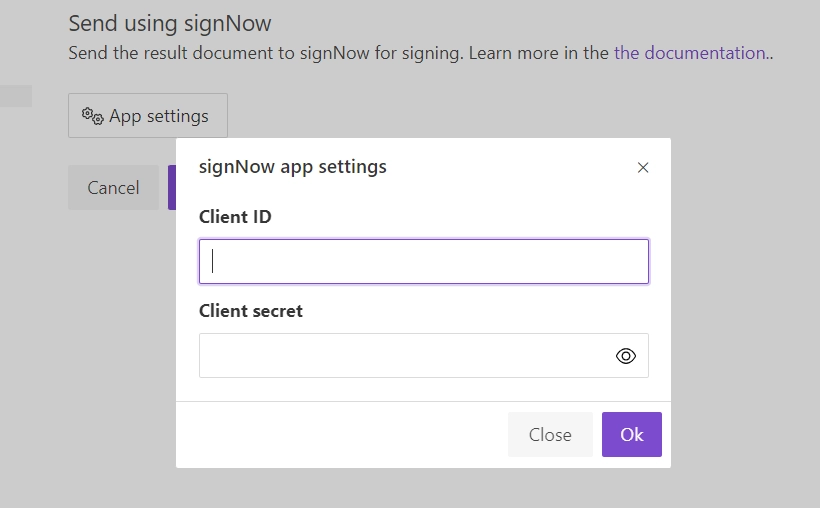This screenshot has width=820, height=508.
Task: Click the "Client secret" label
Action: (x=251, y=311)
